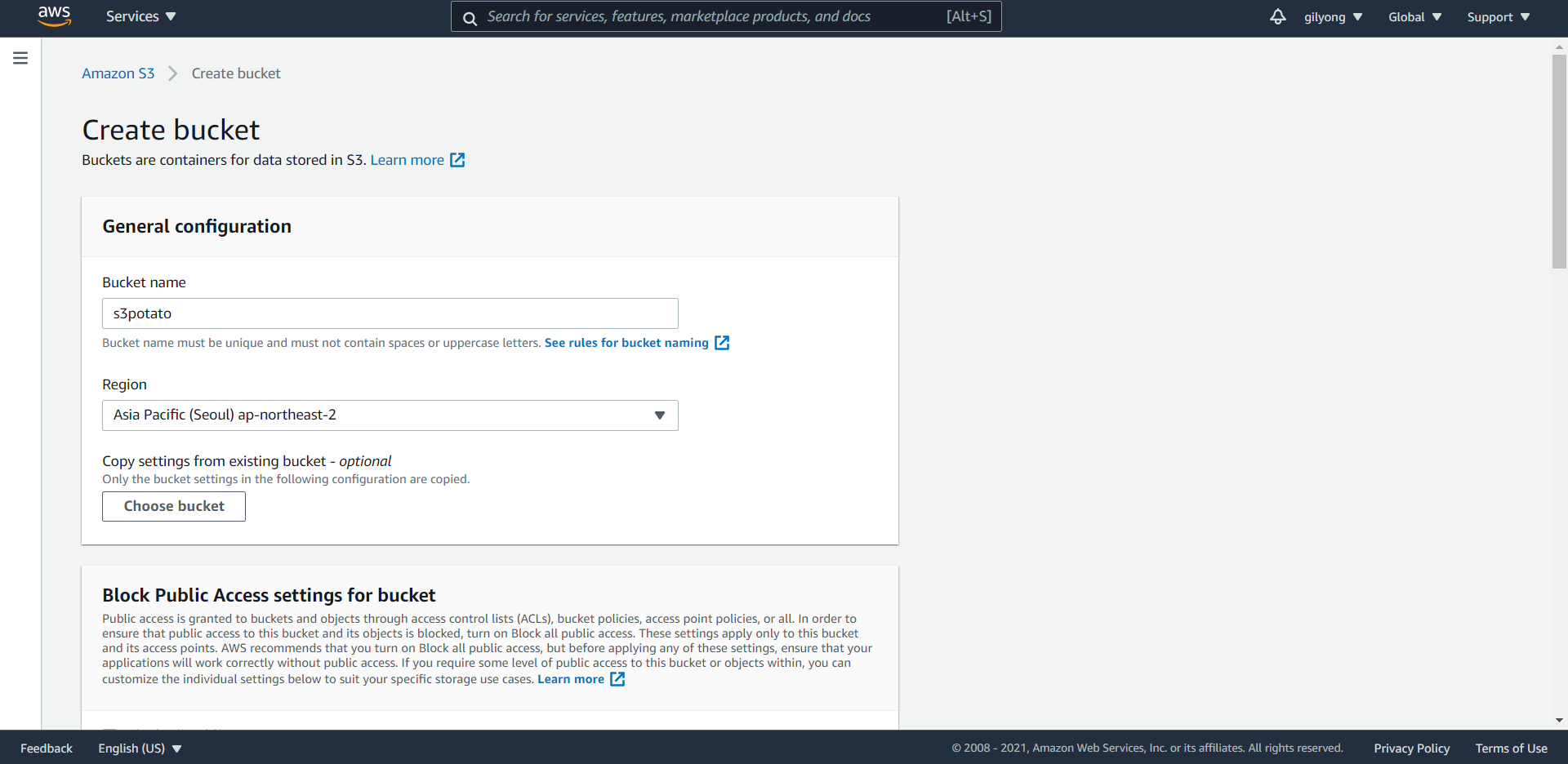1568x764 pixels.
Task: Open Learn more link under Create bucket
Action: click(407, 160)
